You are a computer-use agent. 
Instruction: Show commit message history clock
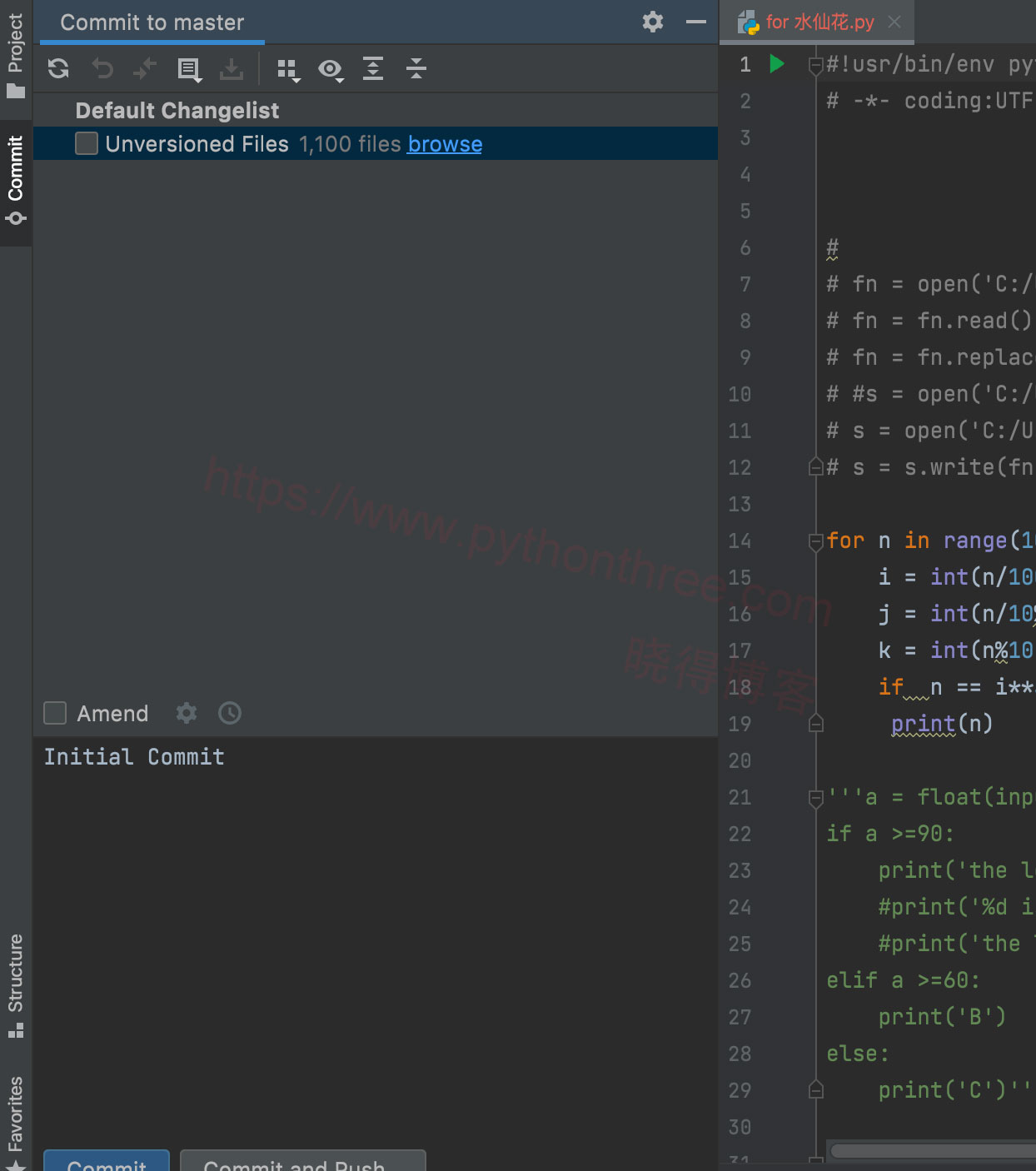coord(230,713)
